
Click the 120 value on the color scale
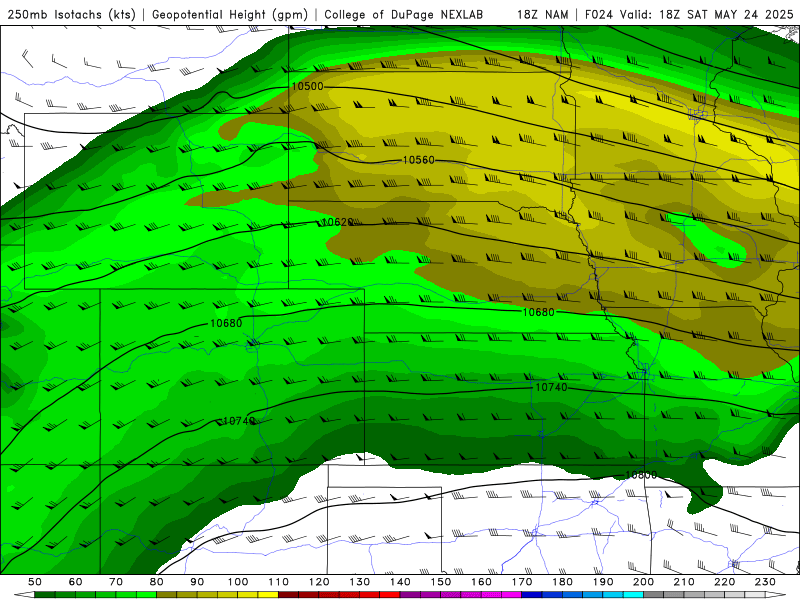319,582
